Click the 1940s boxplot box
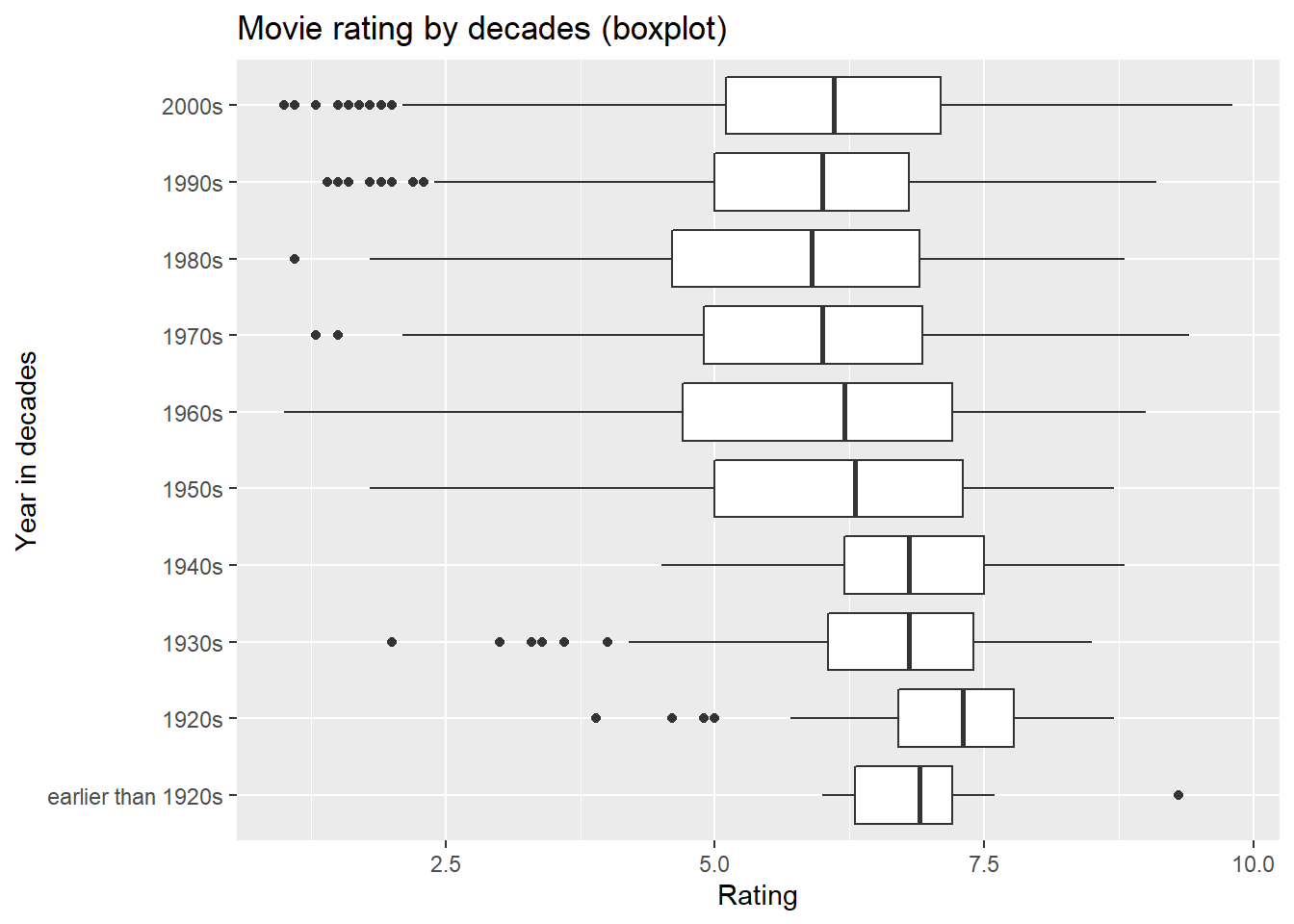The width and height of the screenshot is (1294, 924). (x=914, y=565)
